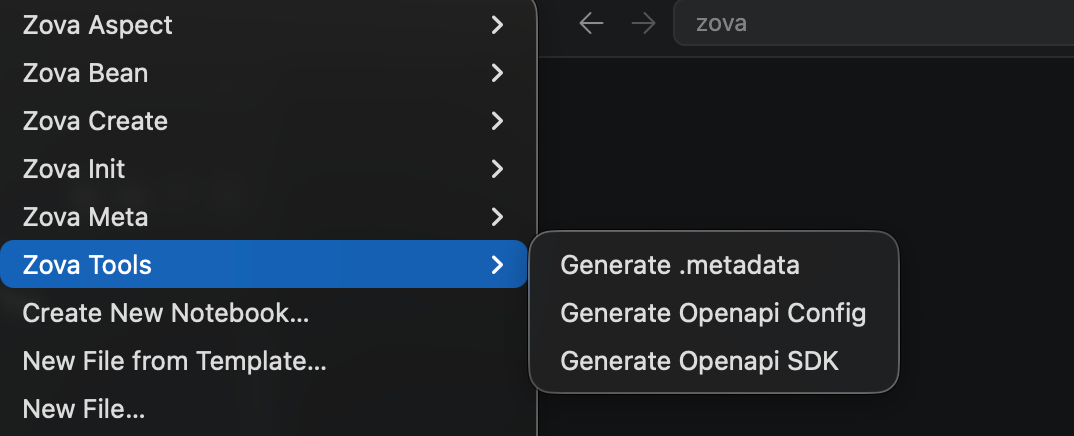Screen dimensions: 1074x436
Task: Click the New File... menu entry
Action: click(x=84, y=408)
